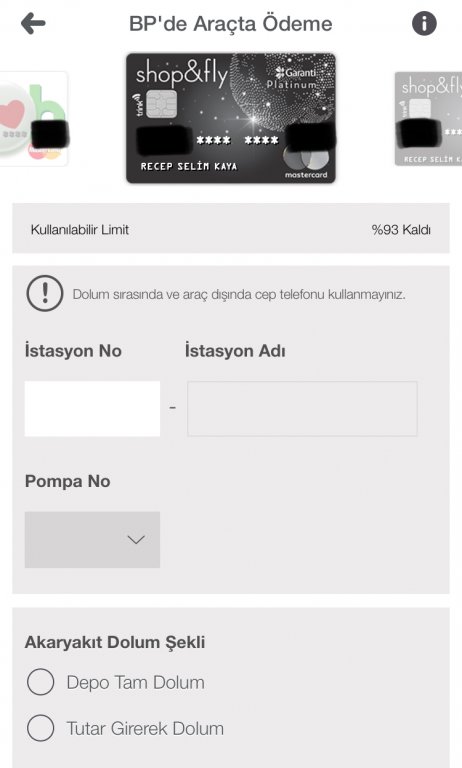
Task: Tap the Pompa No chevron arrow
Action: tap(136, 540)
